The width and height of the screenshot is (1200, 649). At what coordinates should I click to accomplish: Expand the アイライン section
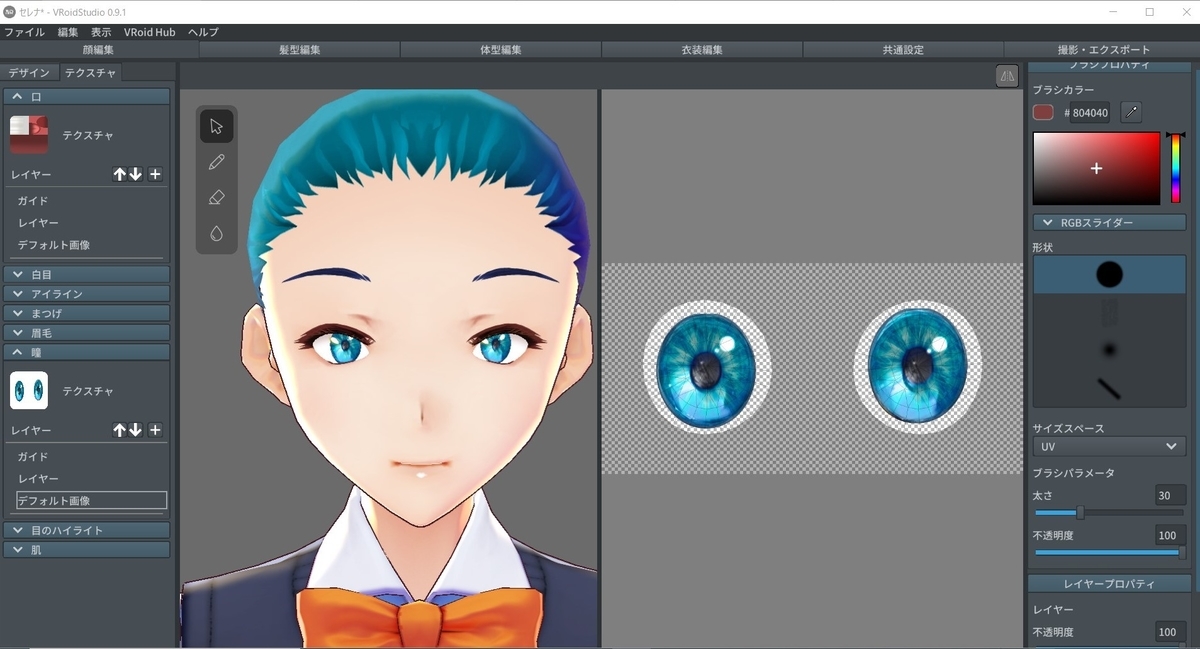tap(86, 294)
